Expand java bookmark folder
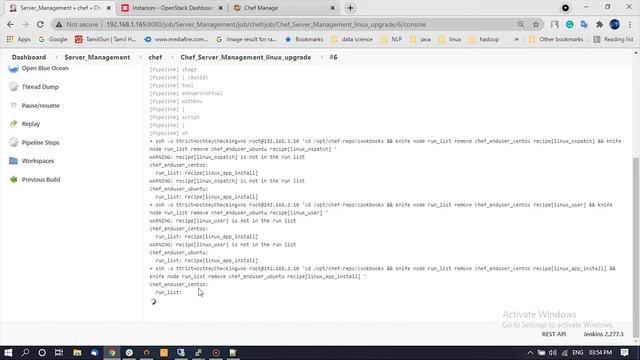 tap(420, 39)
